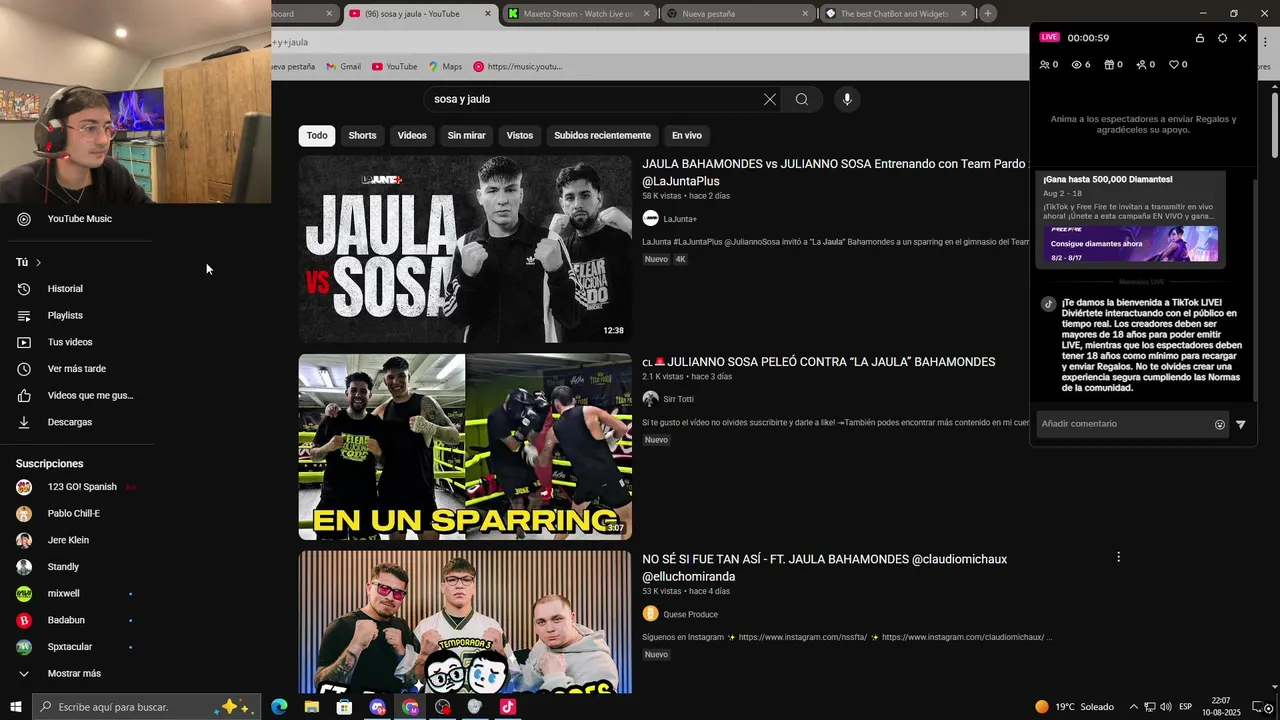This screenshot has height=720, width=1280.
Task: Click the EN UN SPARRING video thumbnail
Action: [x=465, y=447]
